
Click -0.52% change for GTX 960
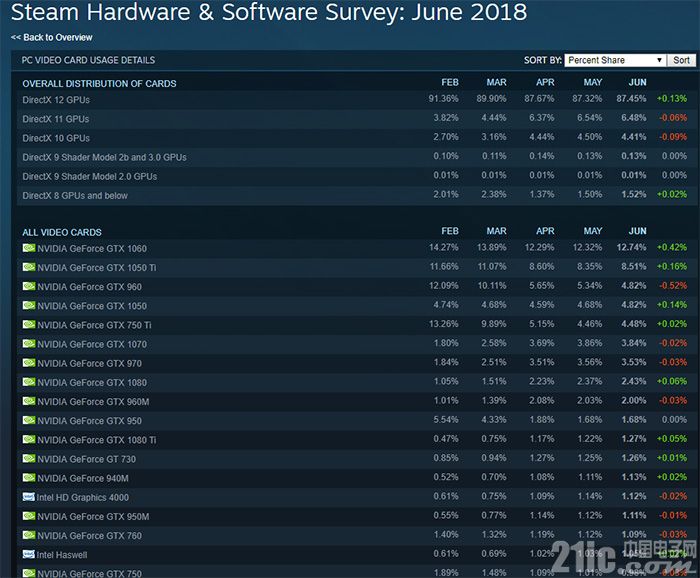pyautogui.click(x=673, y=286)
